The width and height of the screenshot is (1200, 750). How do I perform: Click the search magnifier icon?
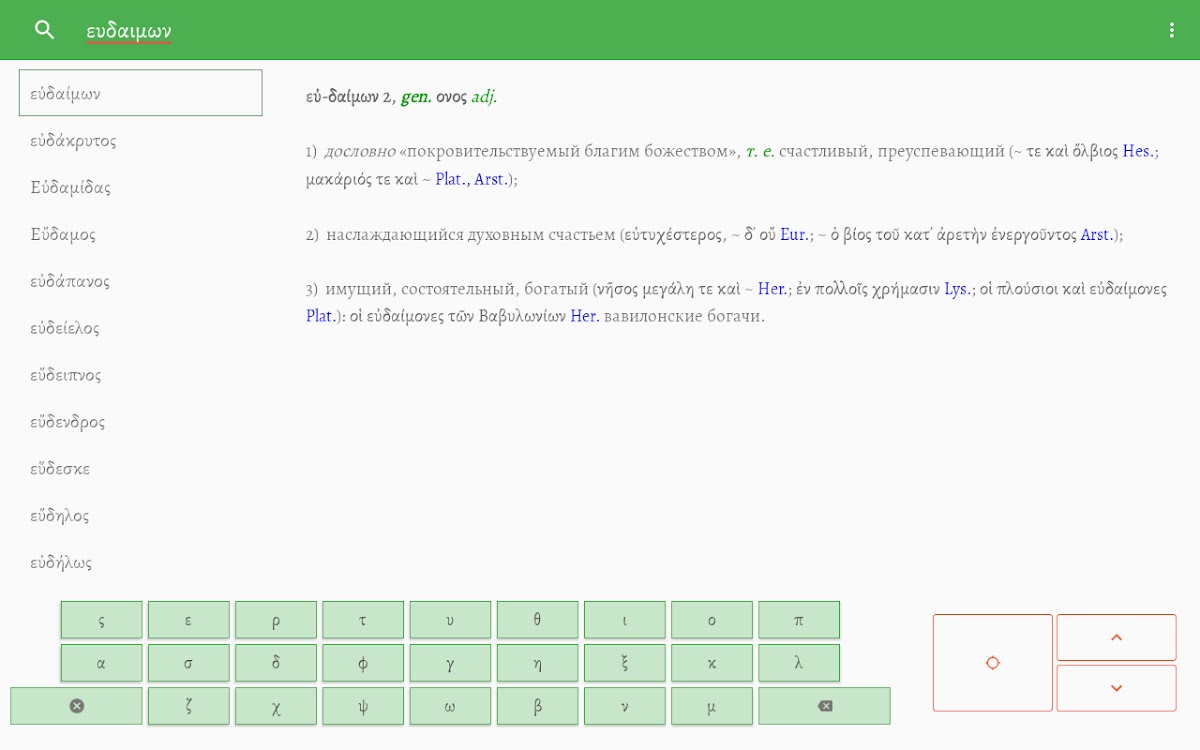point(44,30)
